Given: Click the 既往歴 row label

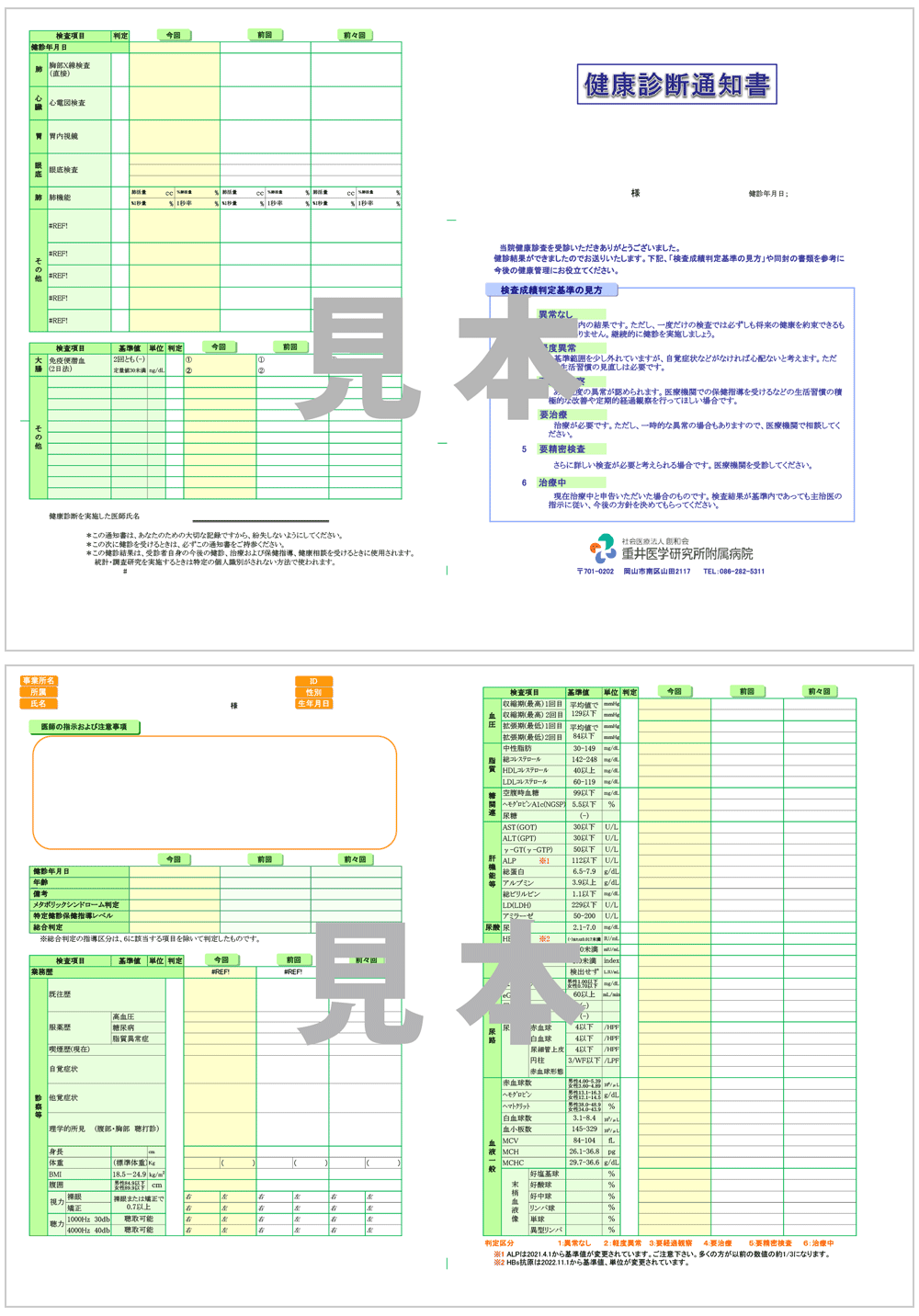Looking at the screenshot, I should [60, 994].
